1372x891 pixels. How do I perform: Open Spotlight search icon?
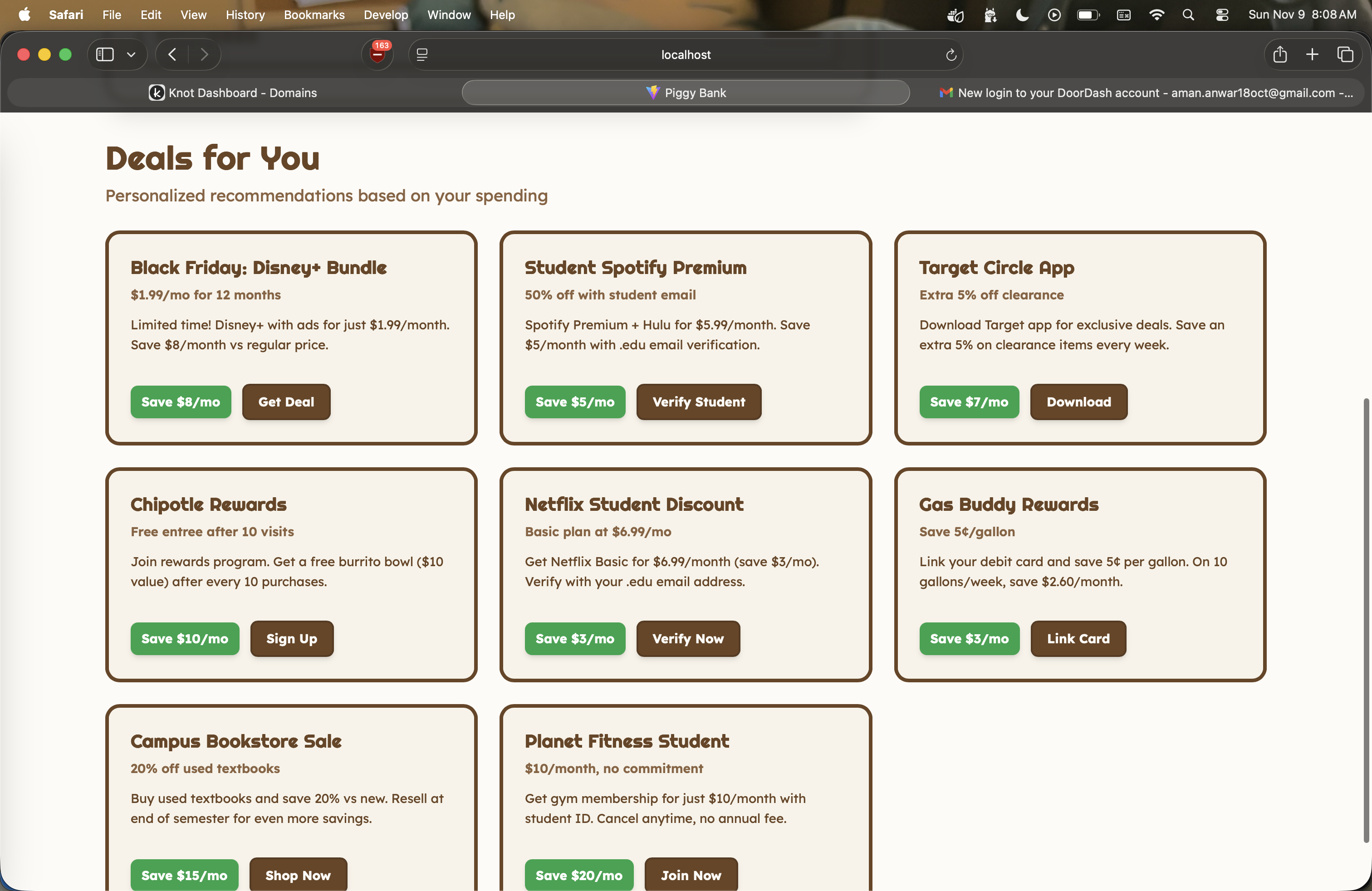point(1188,15)
